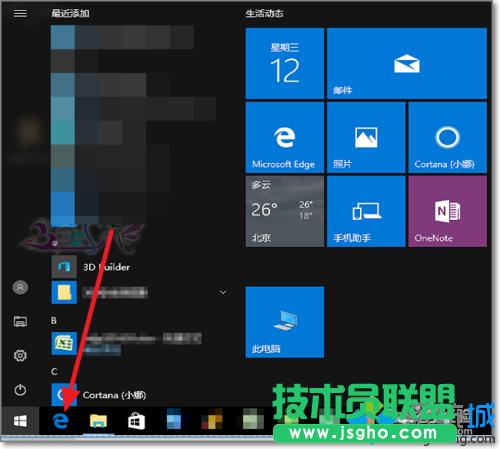Open the Store icon on taskbar
The width and height of the screenshot is (500, 449).
[136, 421]
